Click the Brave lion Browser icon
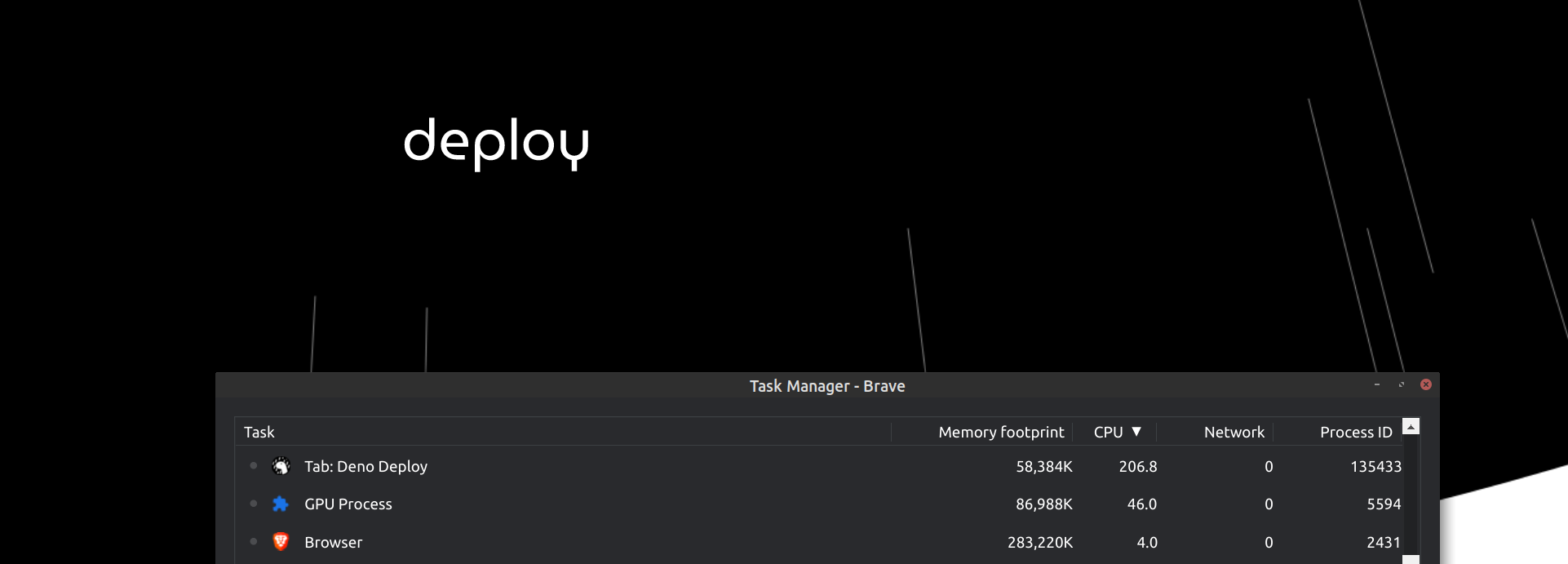This screenshot has height=564, width=1568. 281,542
